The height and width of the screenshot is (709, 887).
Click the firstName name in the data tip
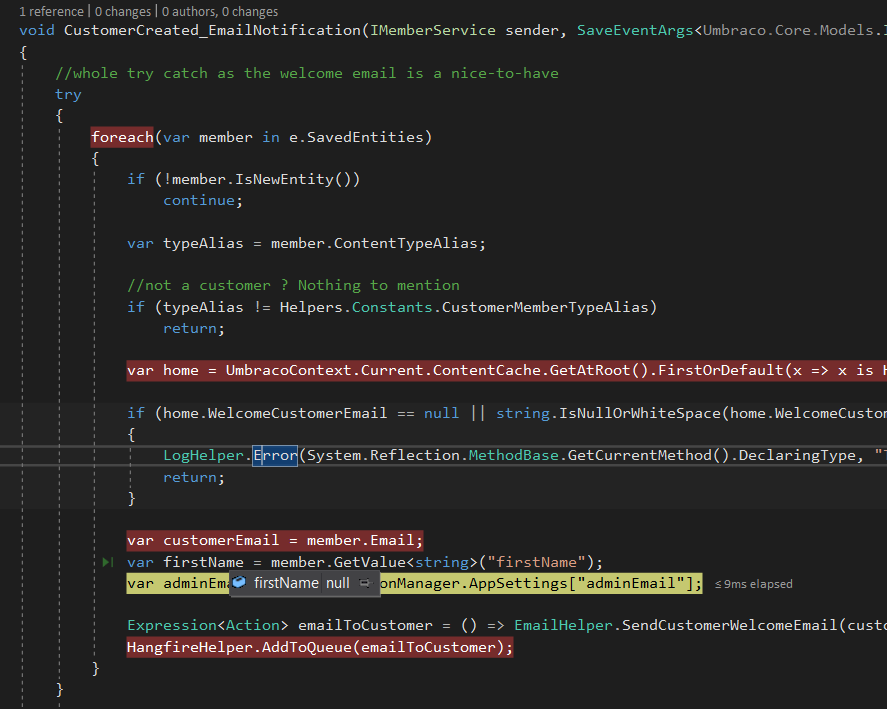pos(286,583)
